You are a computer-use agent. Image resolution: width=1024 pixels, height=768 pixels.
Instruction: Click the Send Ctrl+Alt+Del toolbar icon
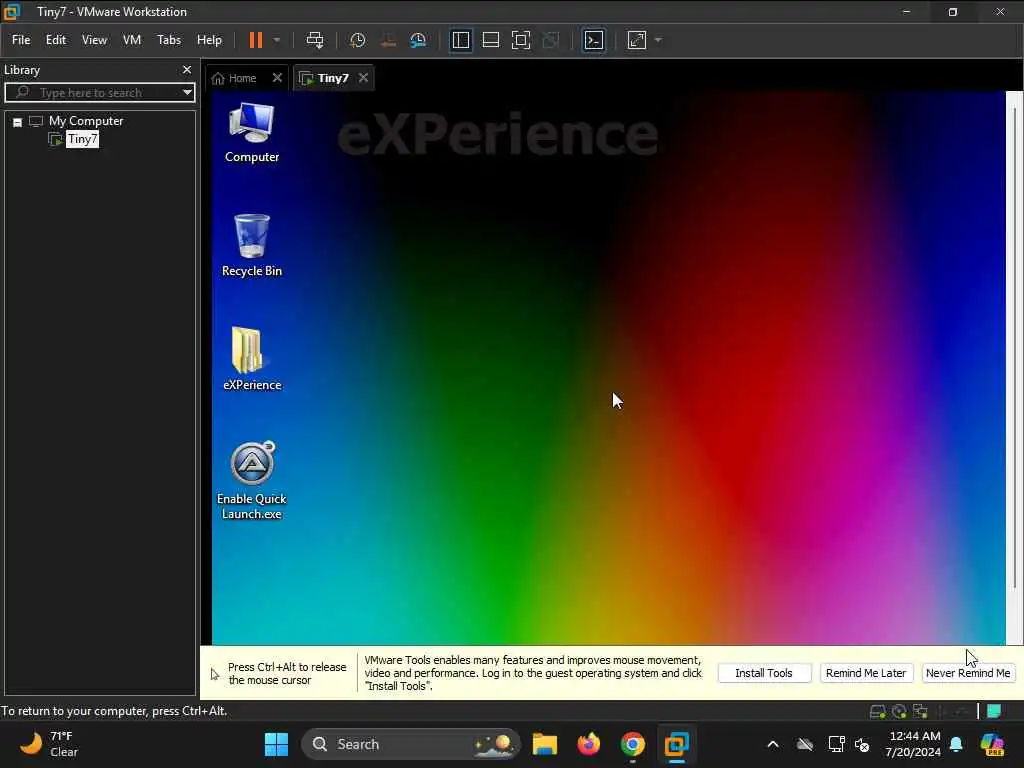(315, 40)
